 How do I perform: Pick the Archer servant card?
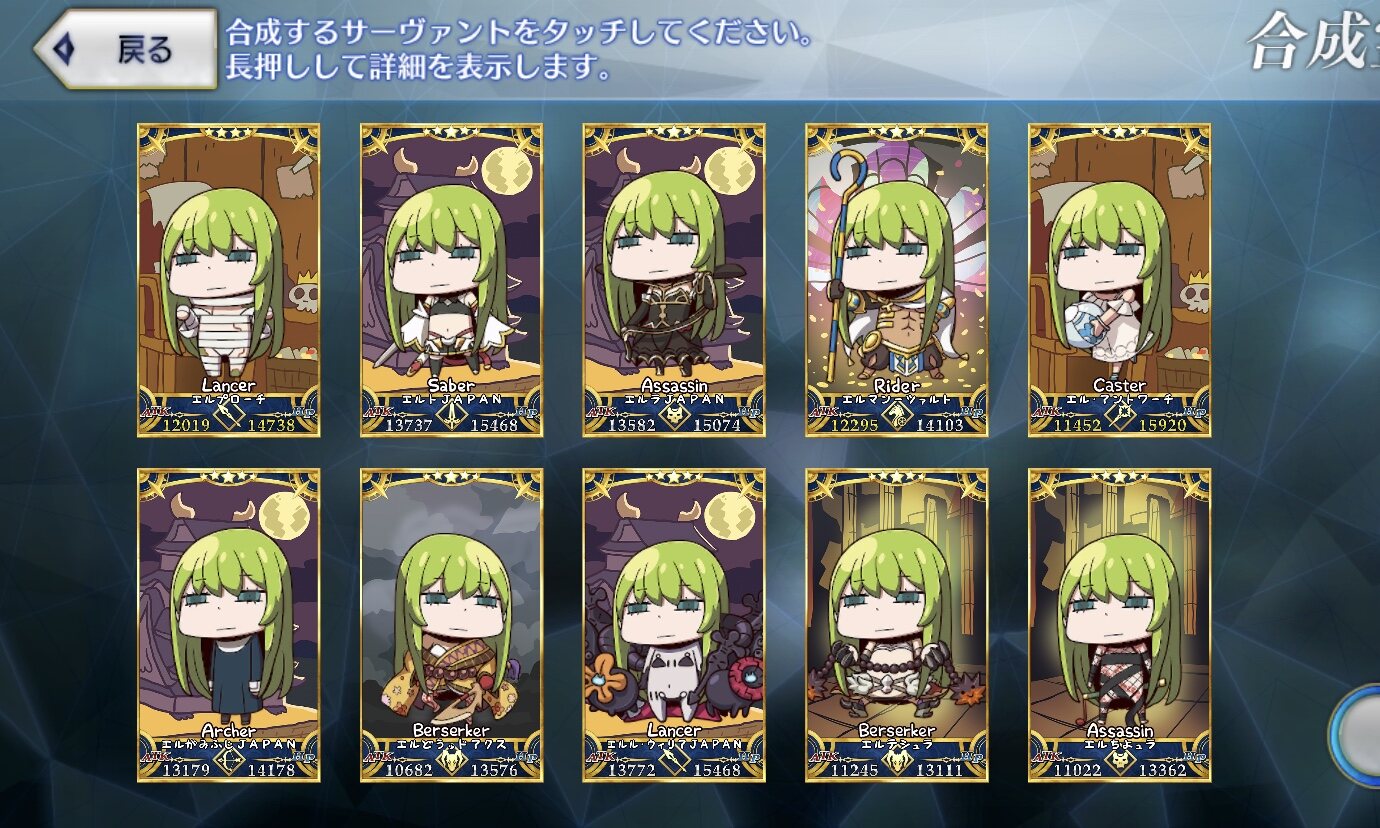point(229,626)
